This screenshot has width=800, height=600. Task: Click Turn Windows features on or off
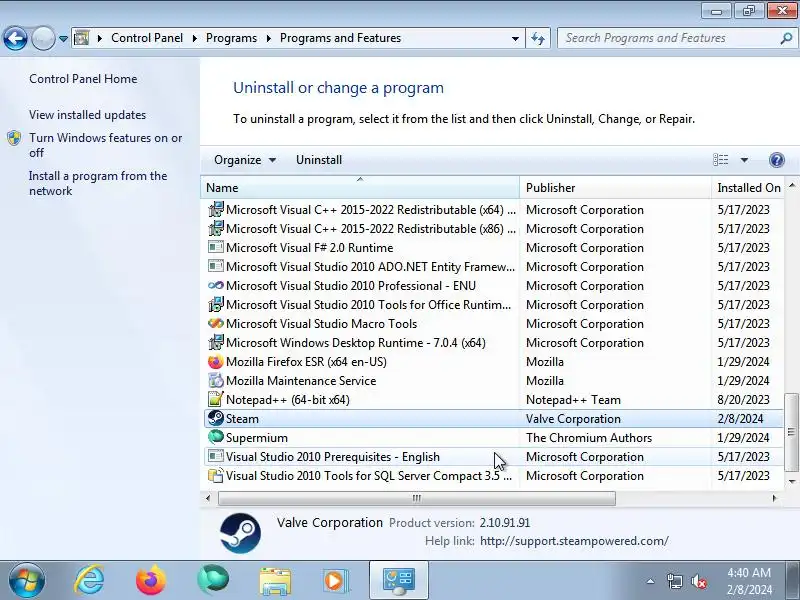[106, 145]
